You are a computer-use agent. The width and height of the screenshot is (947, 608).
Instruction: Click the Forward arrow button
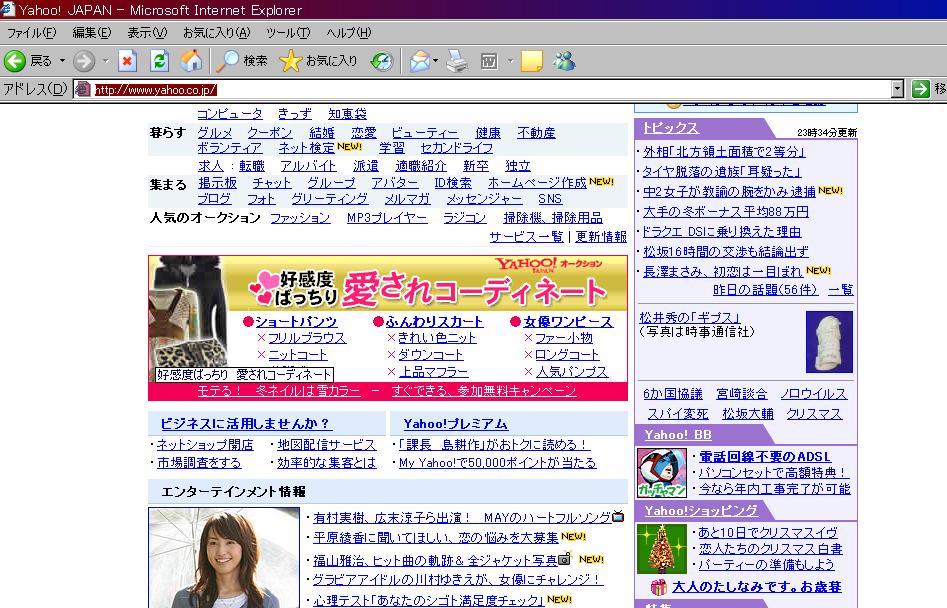click(x=84, y=61)
